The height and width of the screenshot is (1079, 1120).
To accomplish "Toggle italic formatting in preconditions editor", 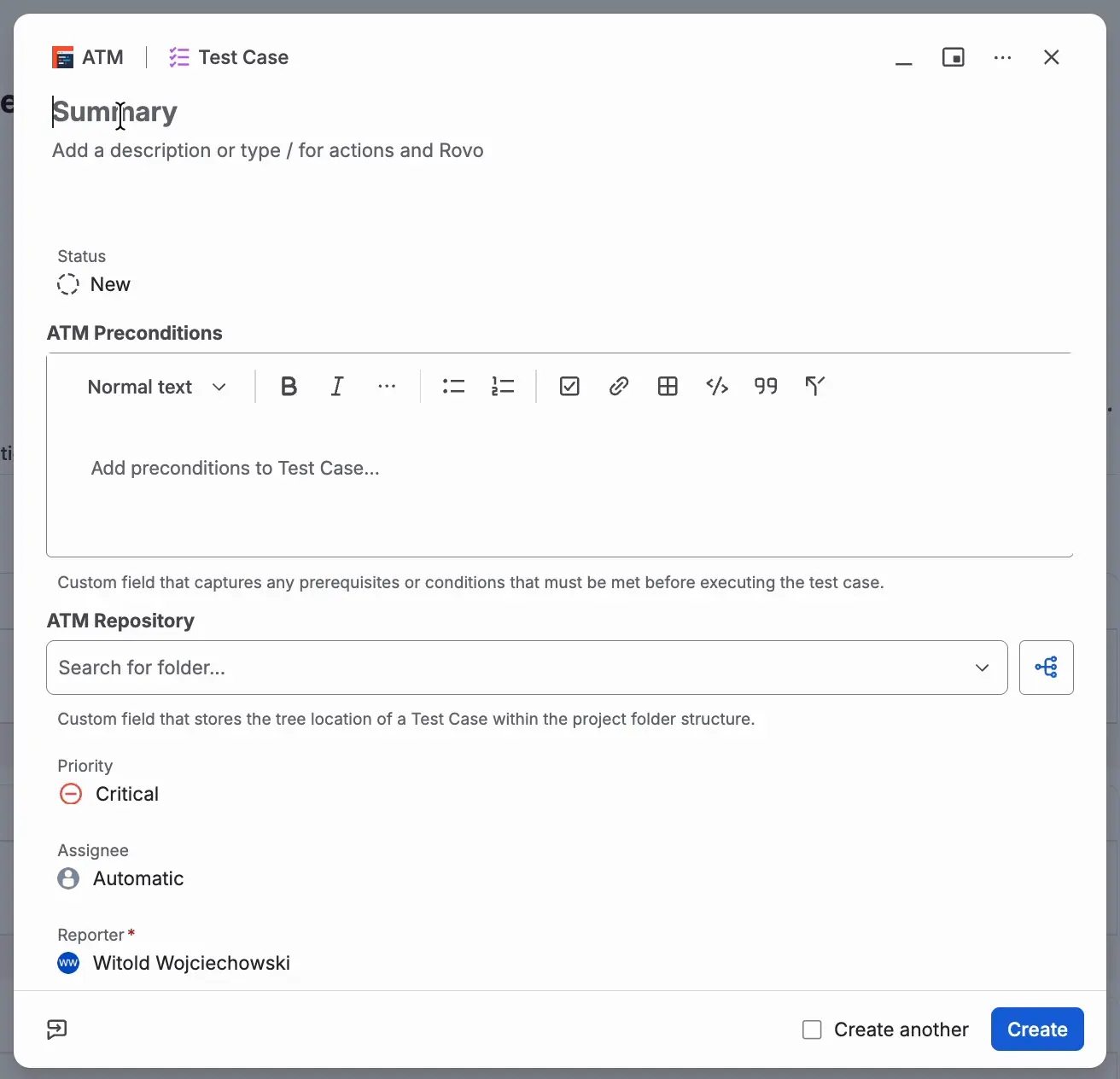I will pos(337,387).
